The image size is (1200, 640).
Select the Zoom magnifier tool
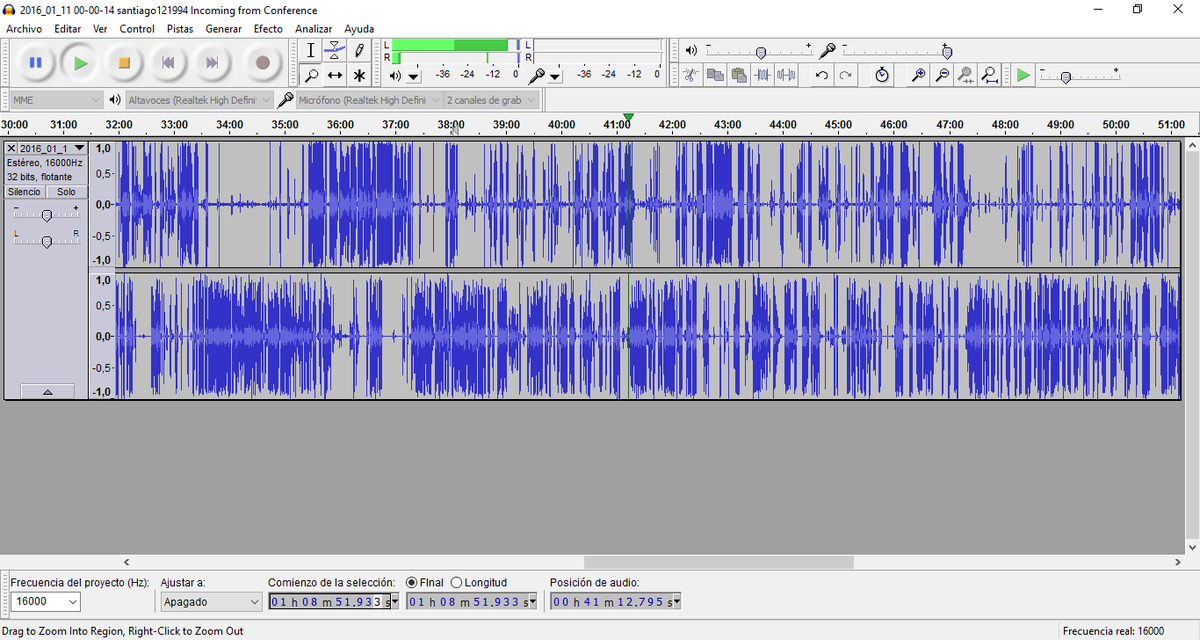pyautogui.click(x=311, y=75)
